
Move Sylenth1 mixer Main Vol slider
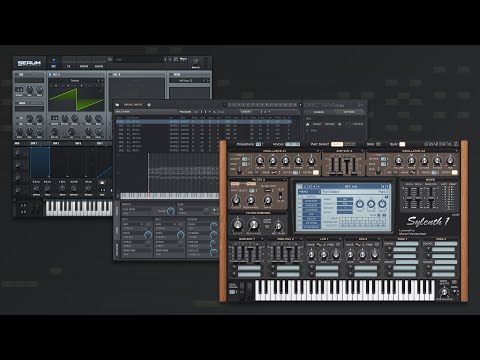click(431, 198)
